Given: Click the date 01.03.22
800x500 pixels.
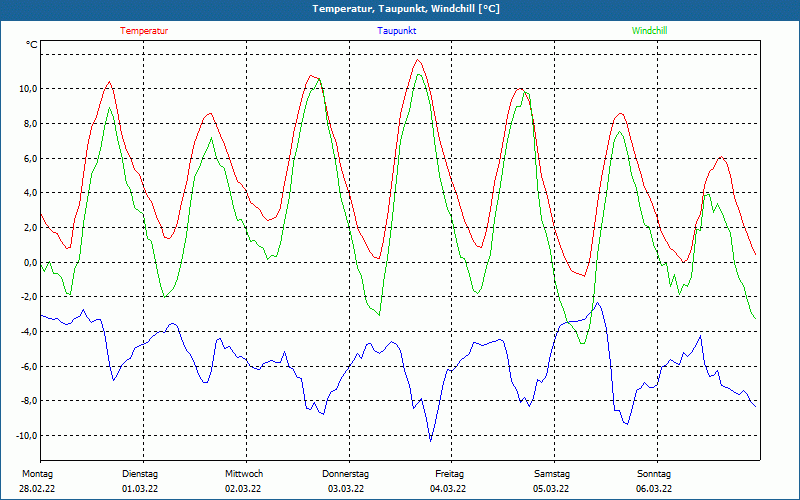Looking at the screenshot, I should point(140,489).
